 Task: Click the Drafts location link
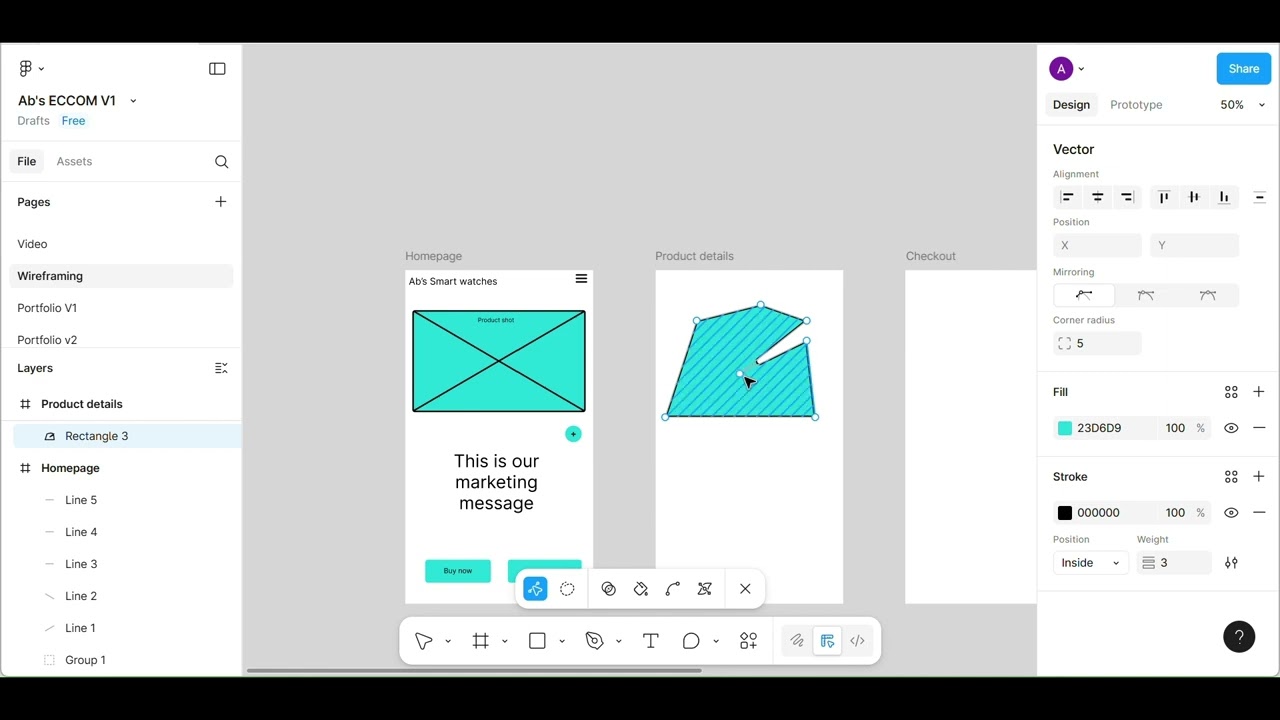point(33,121)
